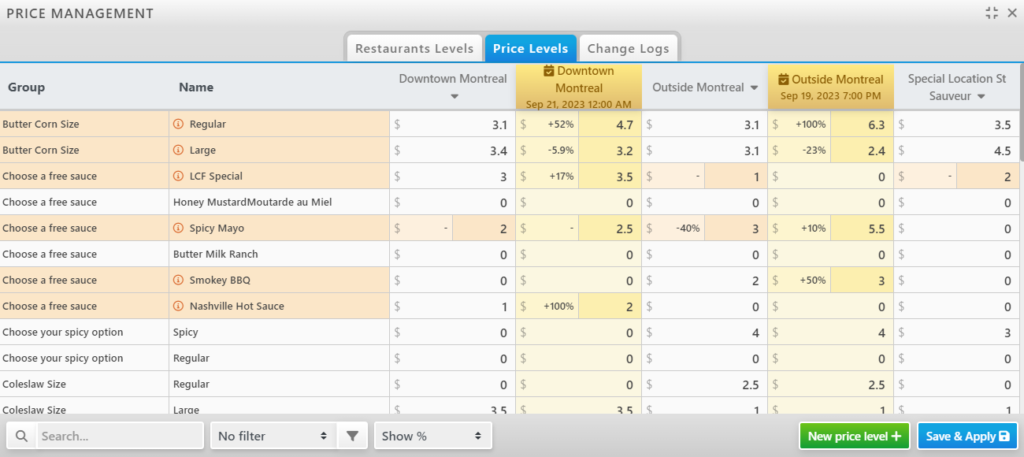Switch to the Restaurants Levels tab
The height and width of the screenshot is (457, 1024).
pos(413,48)
